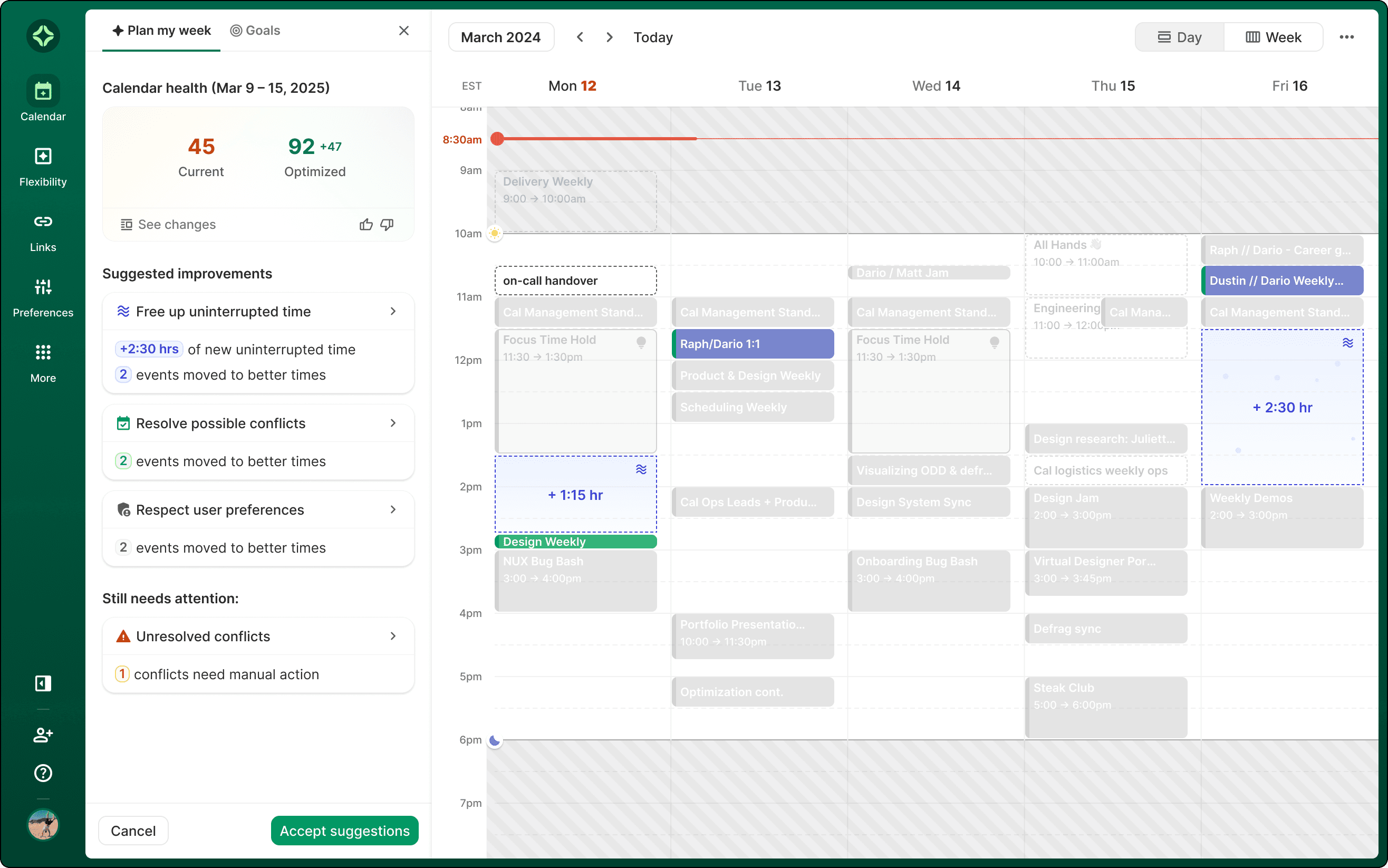
Task: Open Links in the sidebar
Action: click(43, 222)
